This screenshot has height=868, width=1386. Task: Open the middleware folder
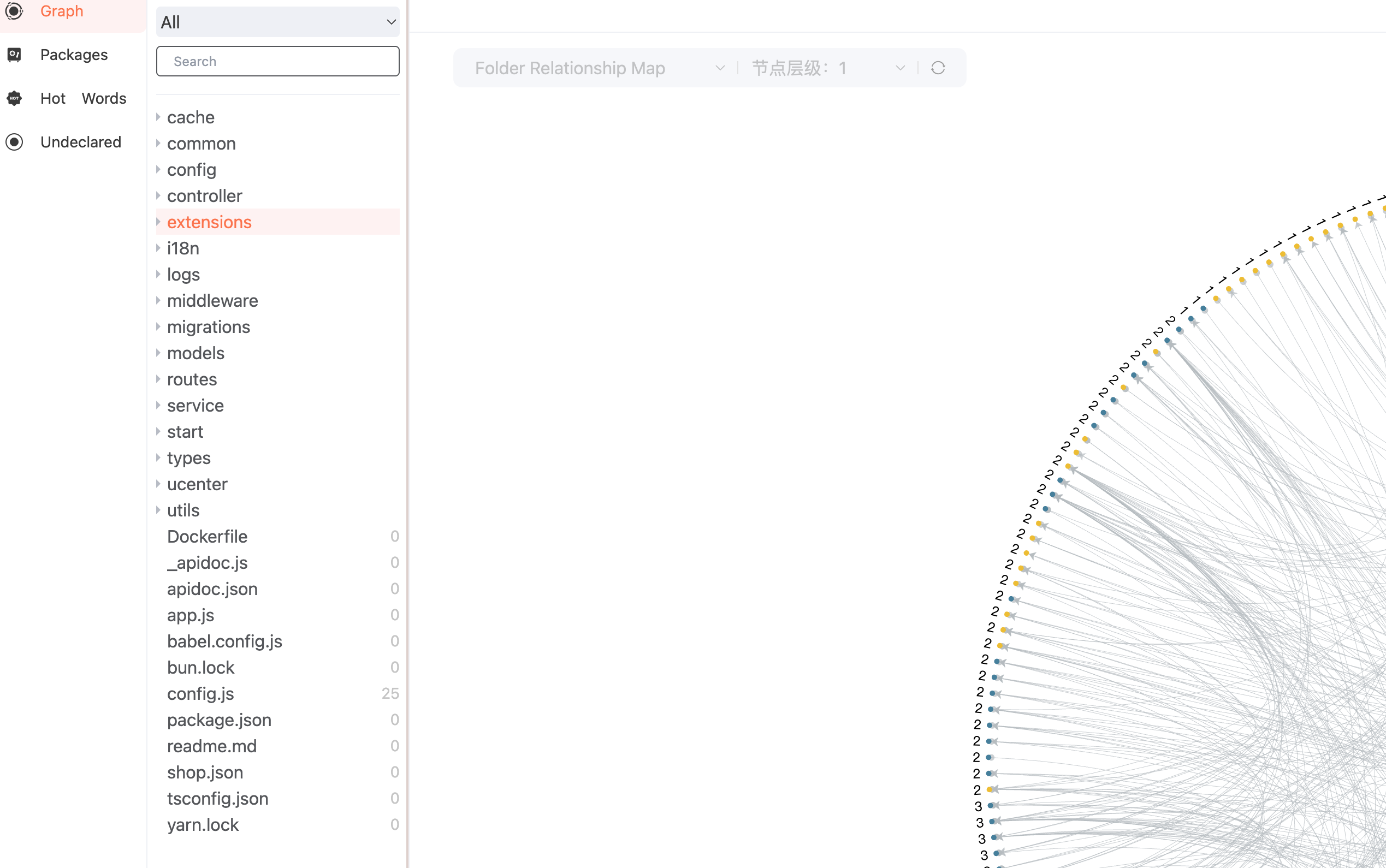point(212,301)
